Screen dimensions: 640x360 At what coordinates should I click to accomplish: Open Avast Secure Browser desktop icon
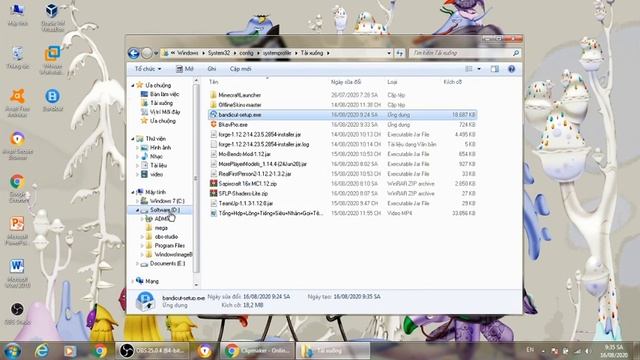coord(18,146)
